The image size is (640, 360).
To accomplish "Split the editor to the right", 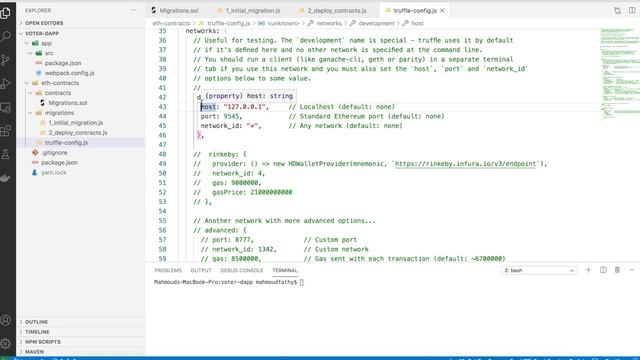I will [x=632, y=11].
